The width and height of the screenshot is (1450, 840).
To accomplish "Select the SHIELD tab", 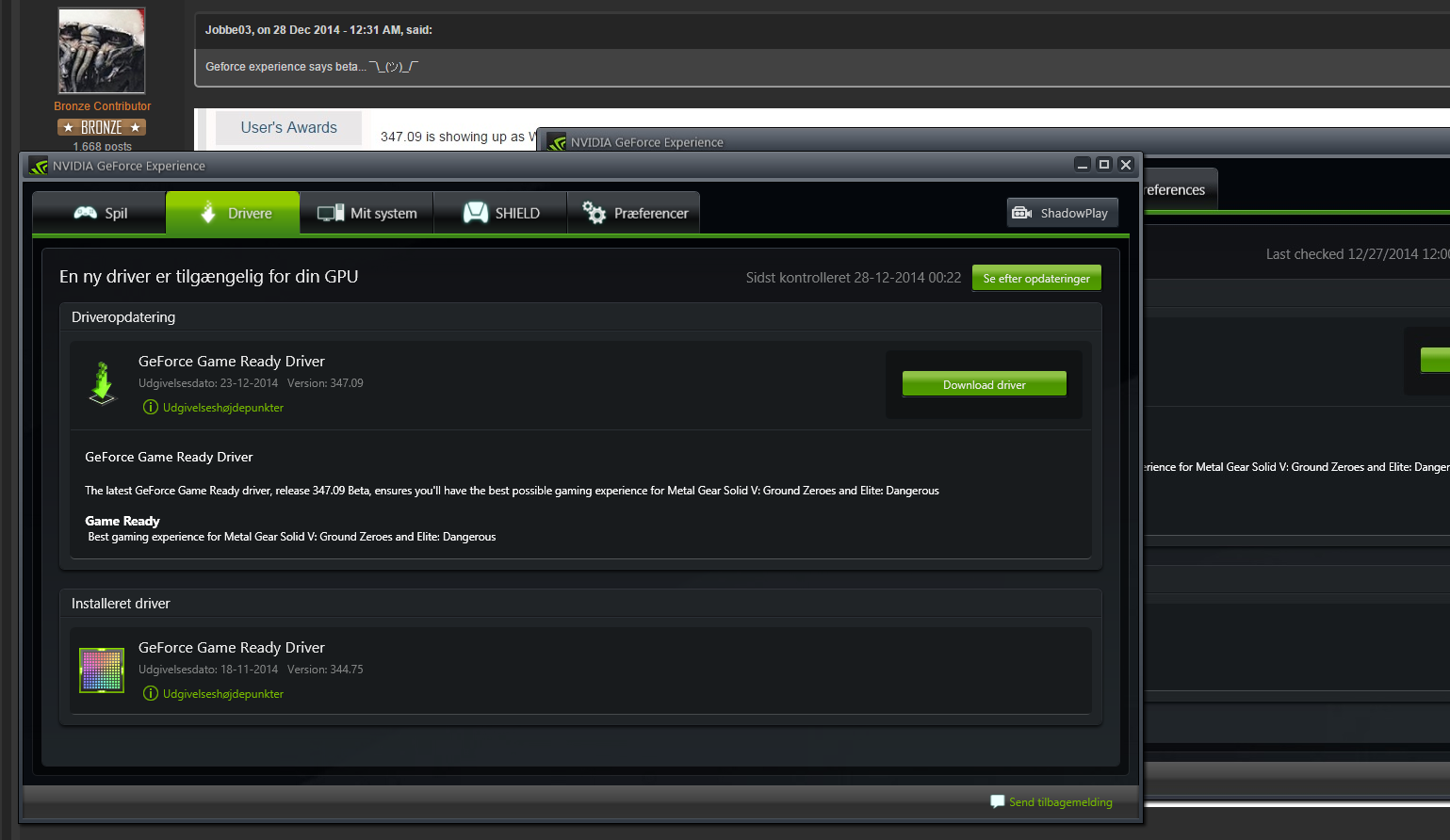I will pyautogui.click(x=500, y=213).
